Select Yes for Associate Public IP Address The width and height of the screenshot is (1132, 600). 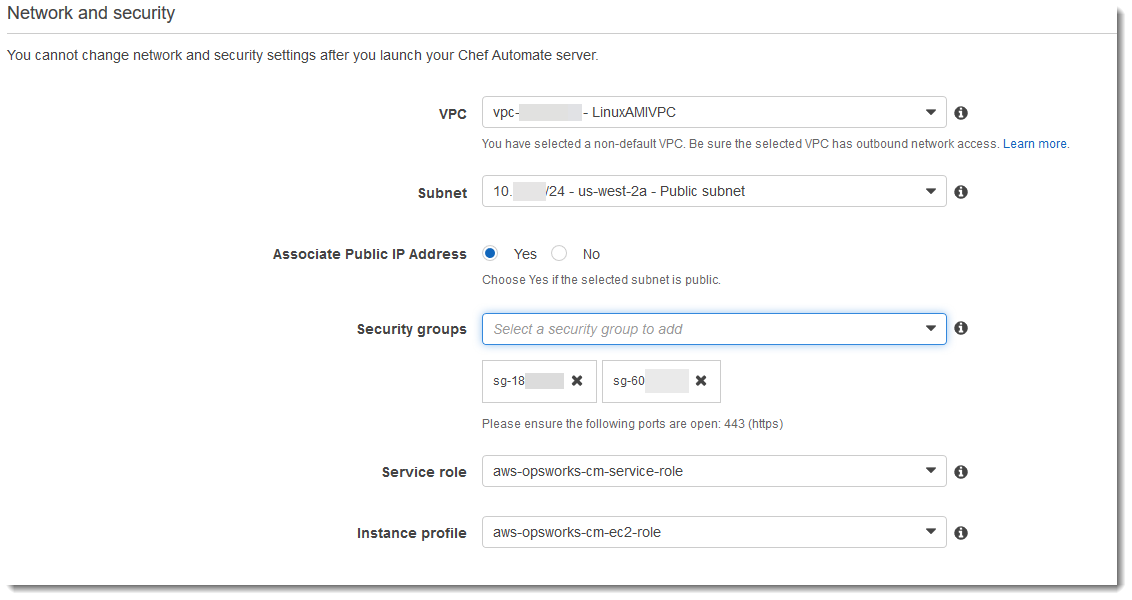490,253
